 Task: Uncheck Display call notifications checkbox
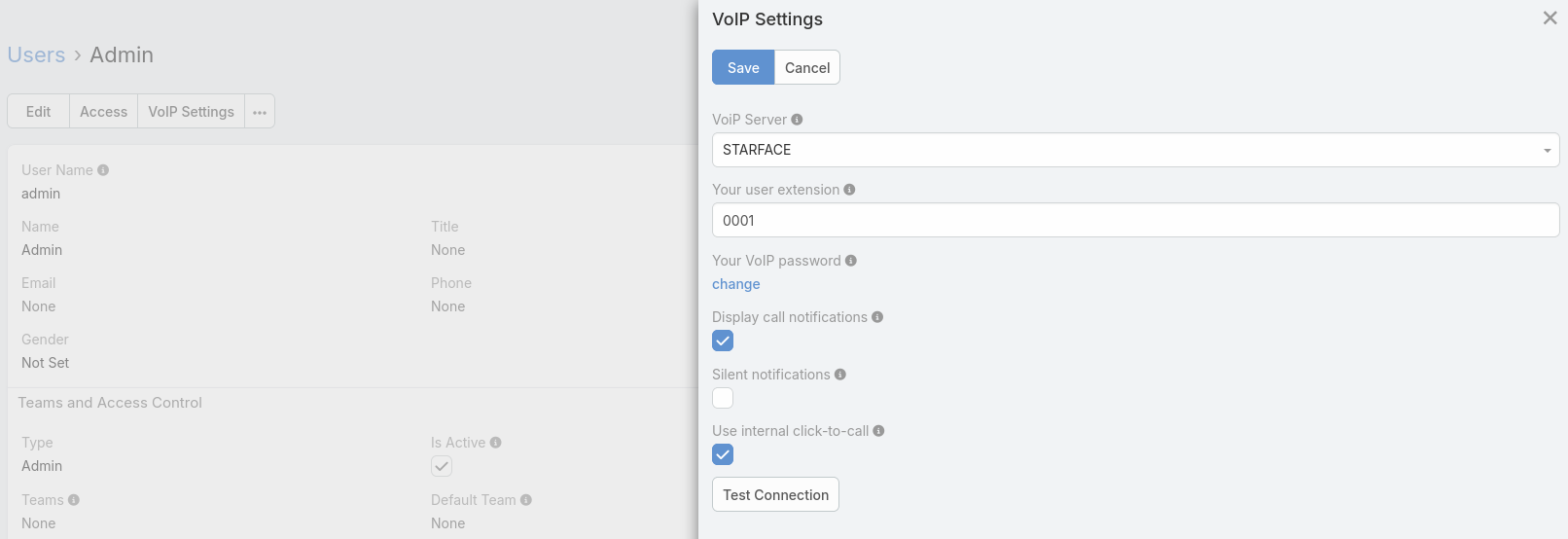723,341
